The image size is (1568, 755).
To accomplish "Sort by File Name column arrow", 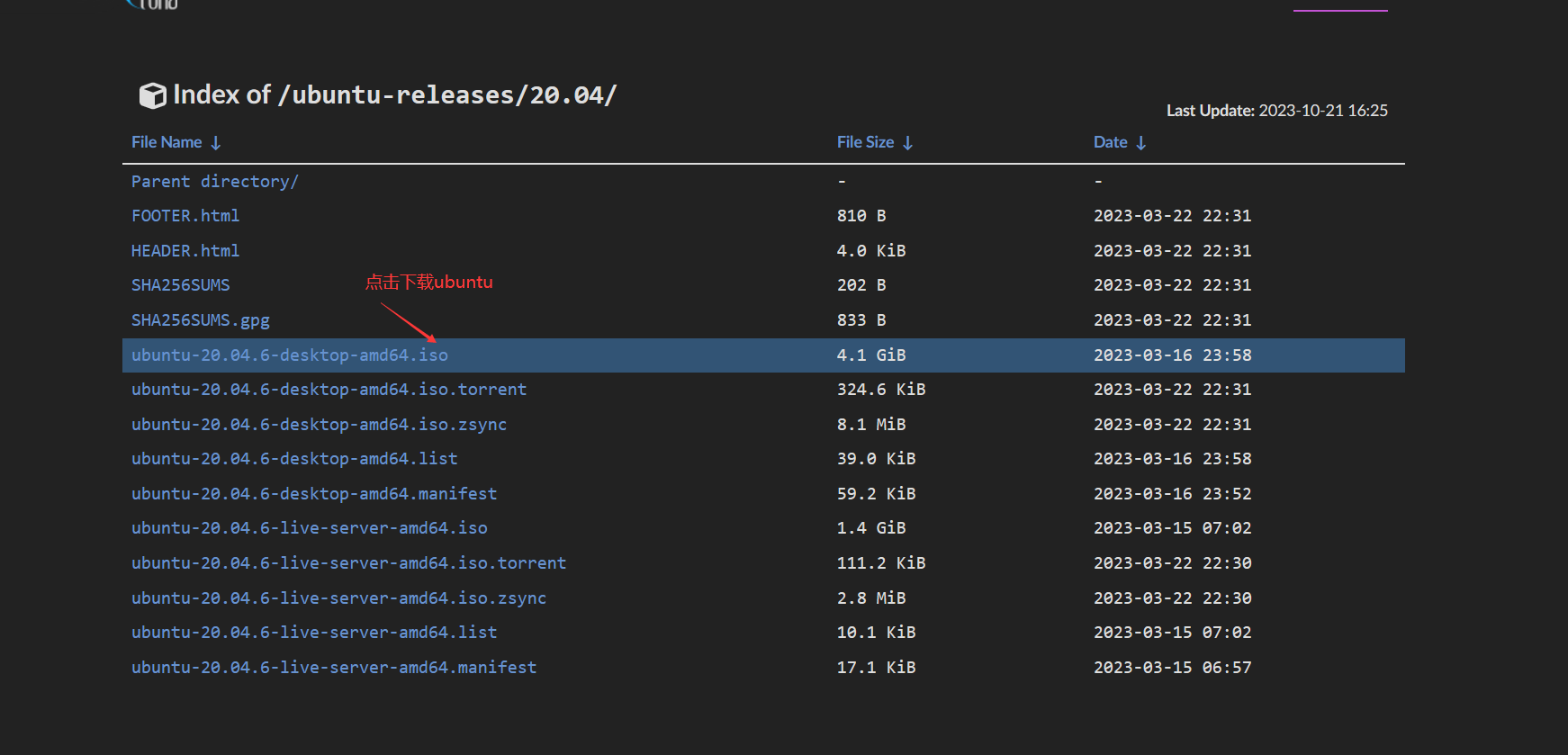I will [x=216, y=143].
